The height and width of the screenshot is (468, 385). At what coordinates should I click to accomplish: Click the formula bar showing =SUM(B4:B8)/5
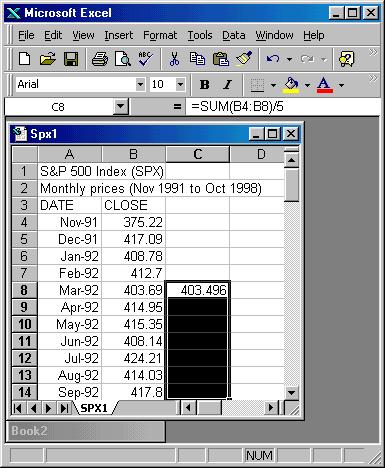(x=283, y=107)
